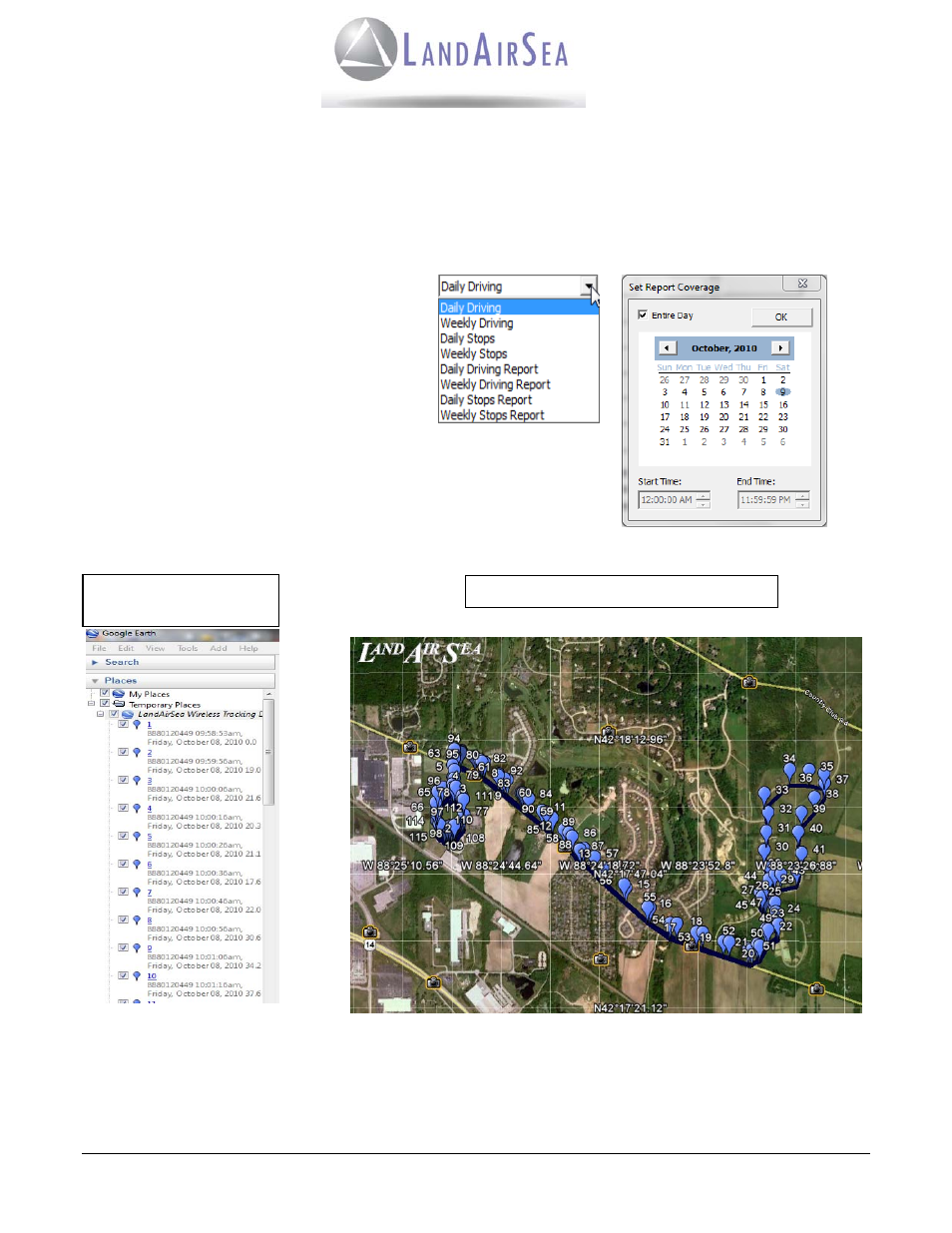The width and height of the screenshot is (952, 1233).
Task: Close the Set Report Coverage dialog
Action: (x=802, y=284)
